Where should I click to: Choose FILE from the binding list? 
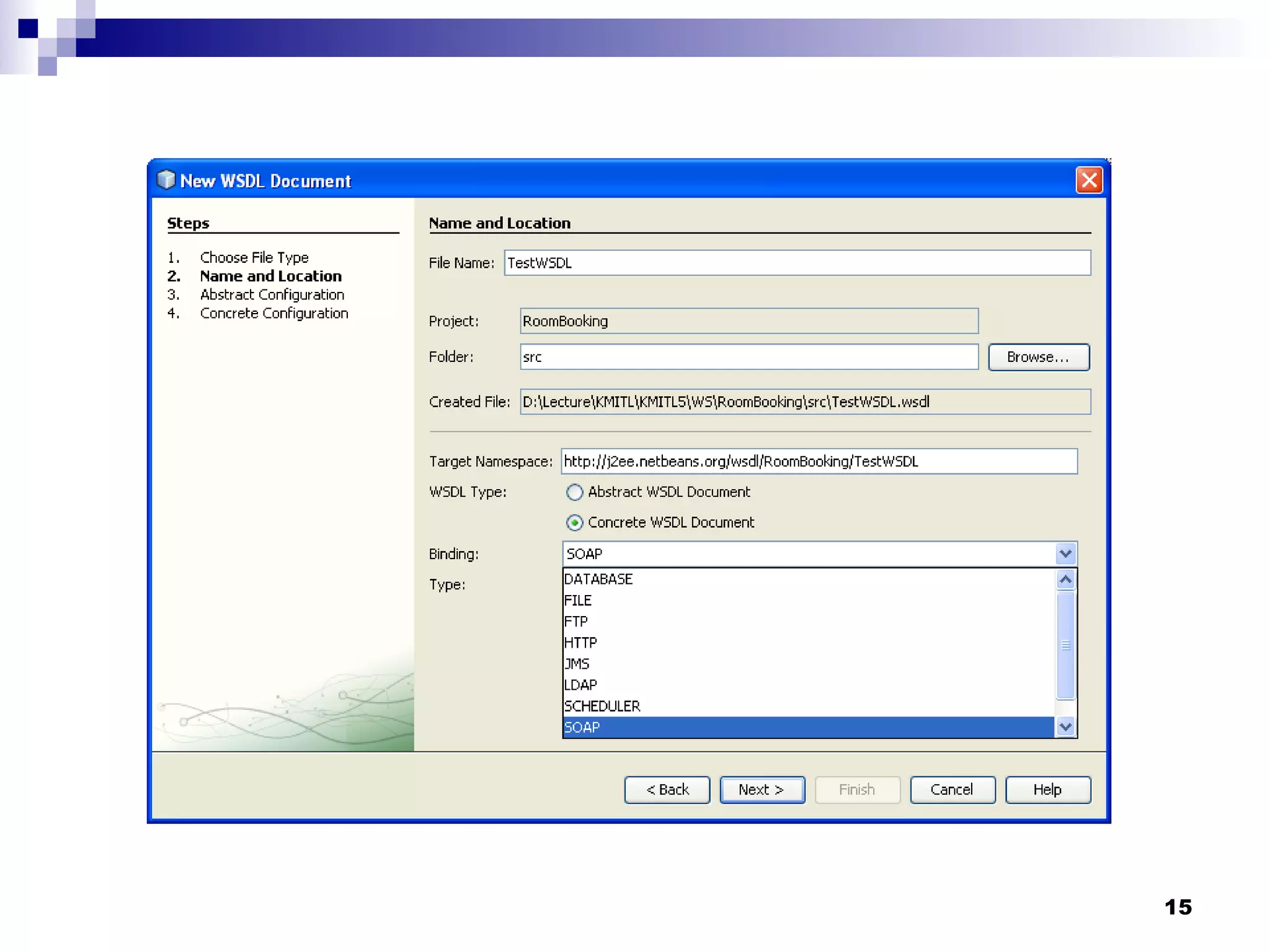coord(578,600)
